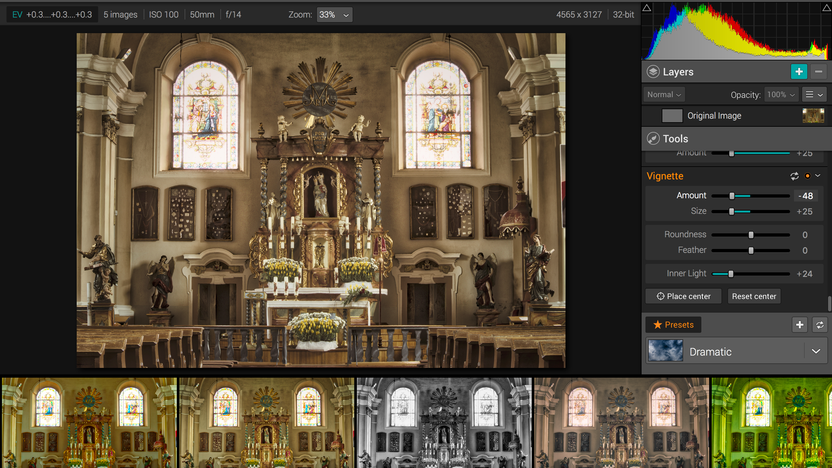Click the '4565 x 3127' dimensions text
Viewport: 832px width, 468px height.
coord(579,15)
